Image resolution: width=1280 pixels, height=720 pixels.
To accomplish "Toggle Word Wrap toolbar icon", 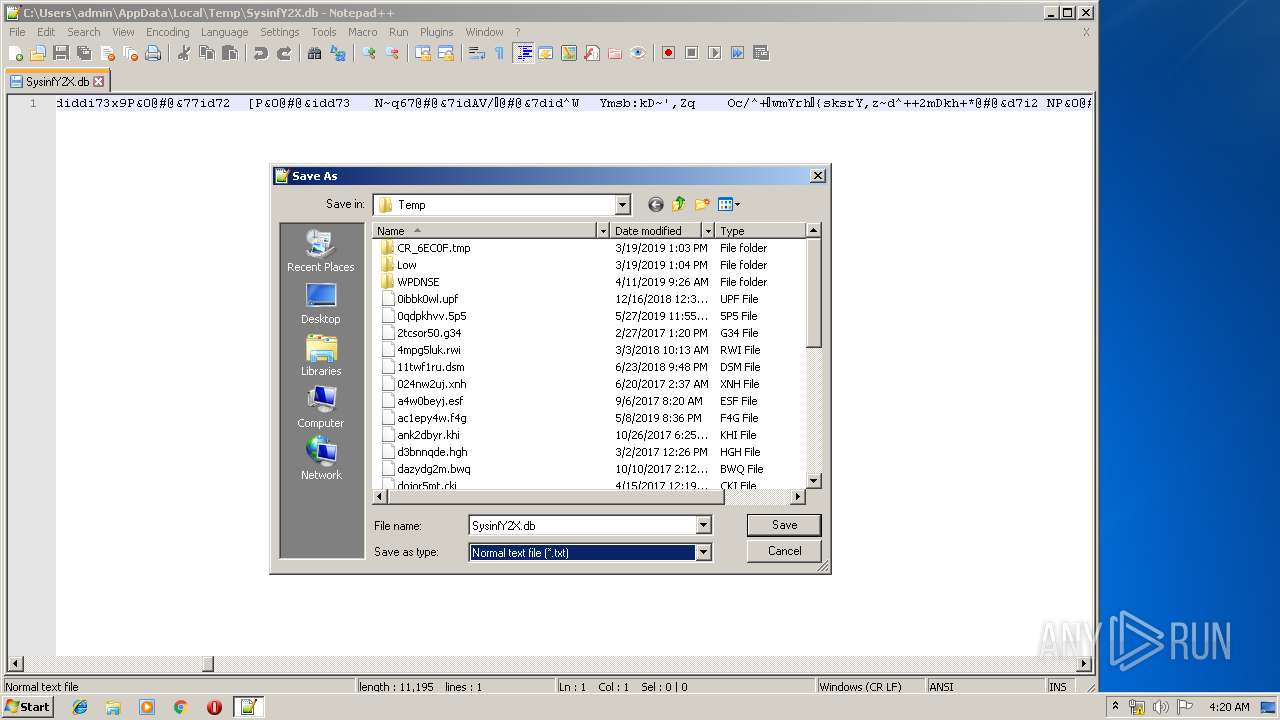I will click(477, 53).
